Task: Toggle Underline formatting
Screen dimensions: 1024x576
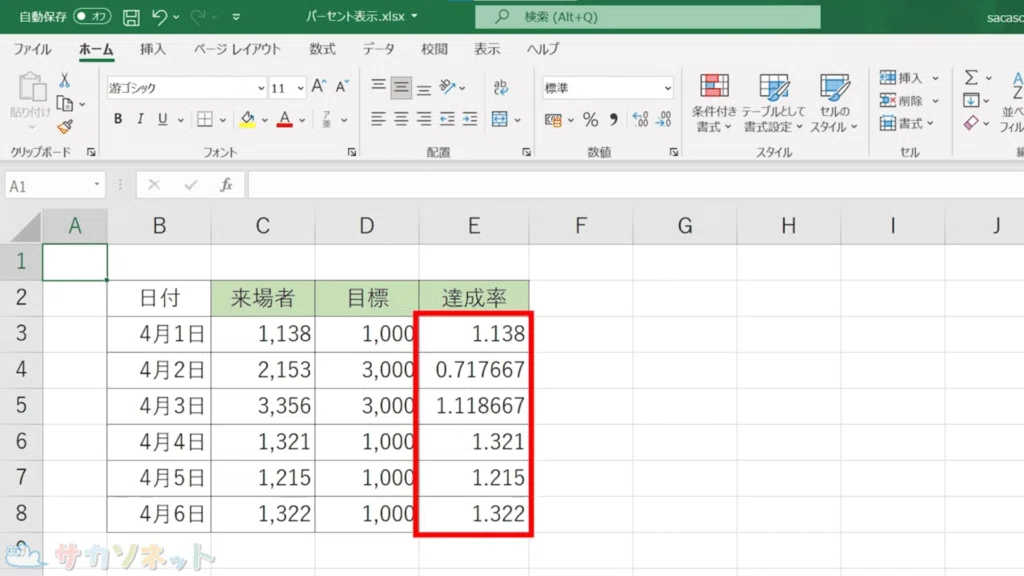Action: pos(162,120)
